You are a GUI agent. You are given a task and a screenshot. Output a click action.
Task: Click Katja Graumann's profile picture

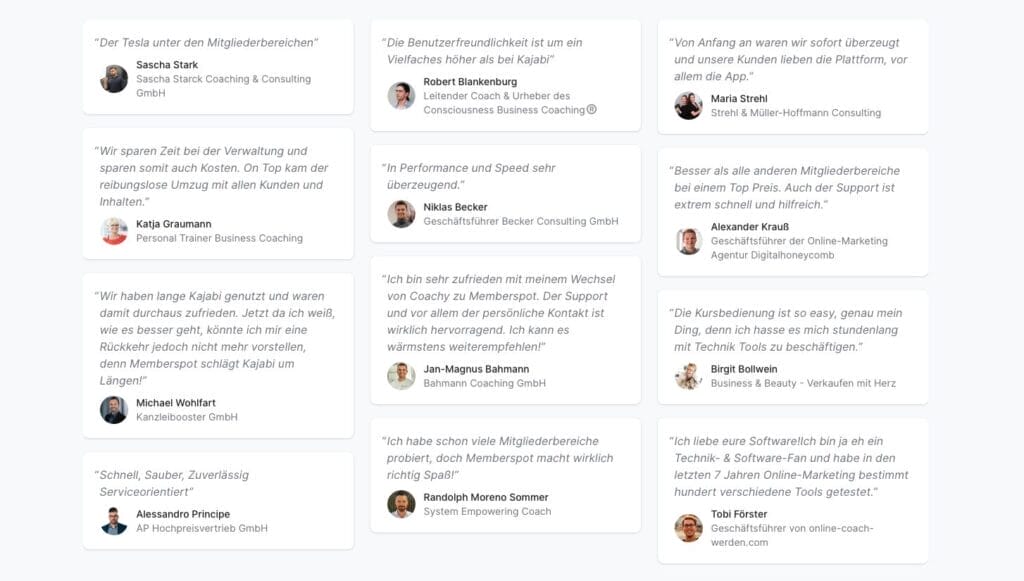[114, 231]
